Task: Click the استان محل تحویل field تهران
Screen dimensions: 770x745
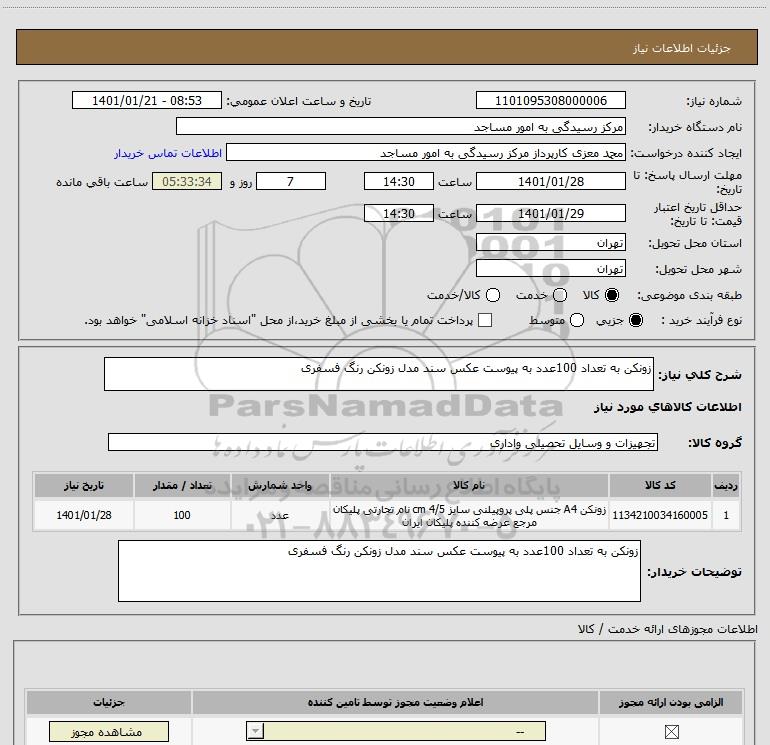Action: coord(550,243)
